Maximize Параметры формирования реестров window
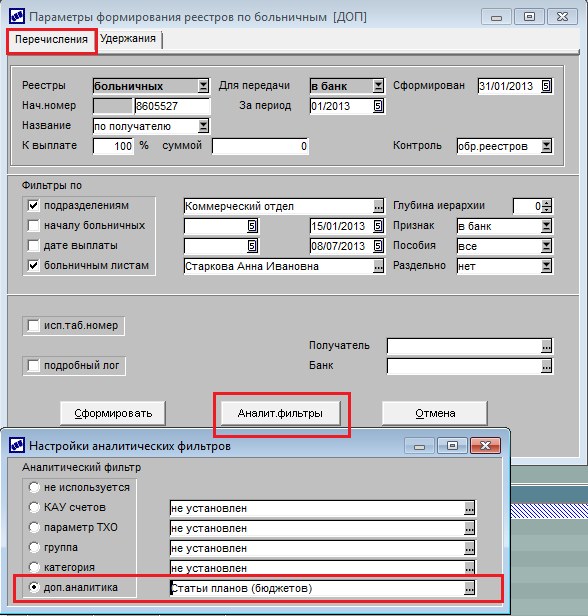This screenshot has width=588, height=616. pos(529,16)
